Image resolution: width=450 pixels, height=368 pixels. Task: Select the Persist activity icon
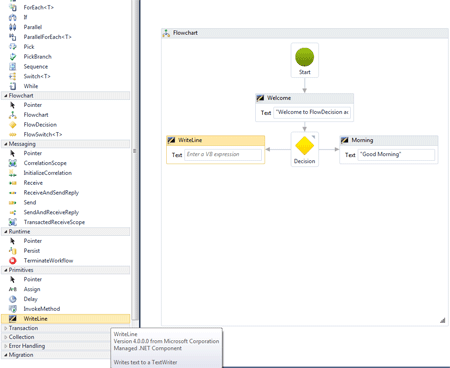pos(13,251)
